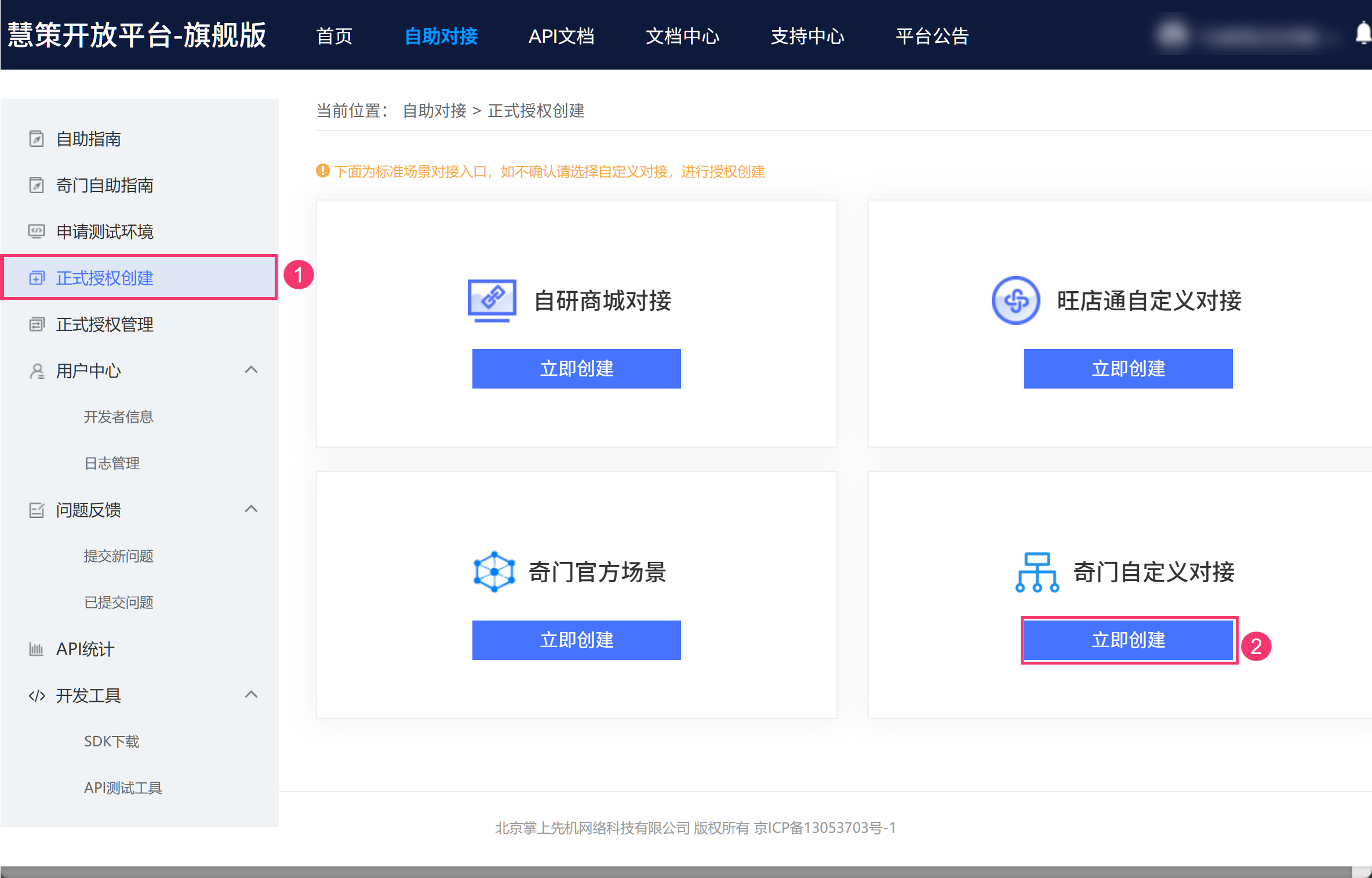Switch to 支持中心 in top navigation
The width and height of the screenshot is (1372, 878).
807,36
